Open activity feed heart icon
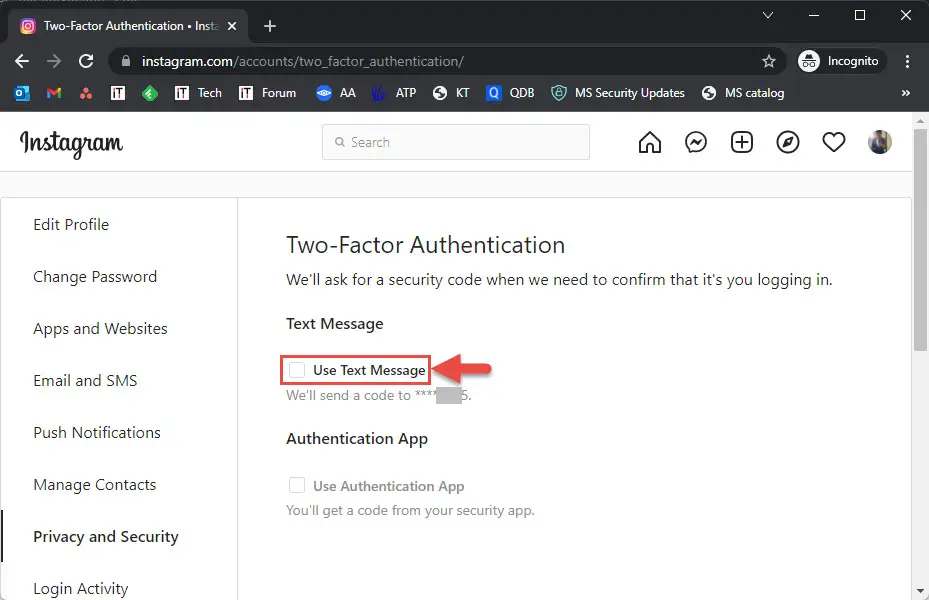Viewport: 929px width, 600px height. [834, 143]
